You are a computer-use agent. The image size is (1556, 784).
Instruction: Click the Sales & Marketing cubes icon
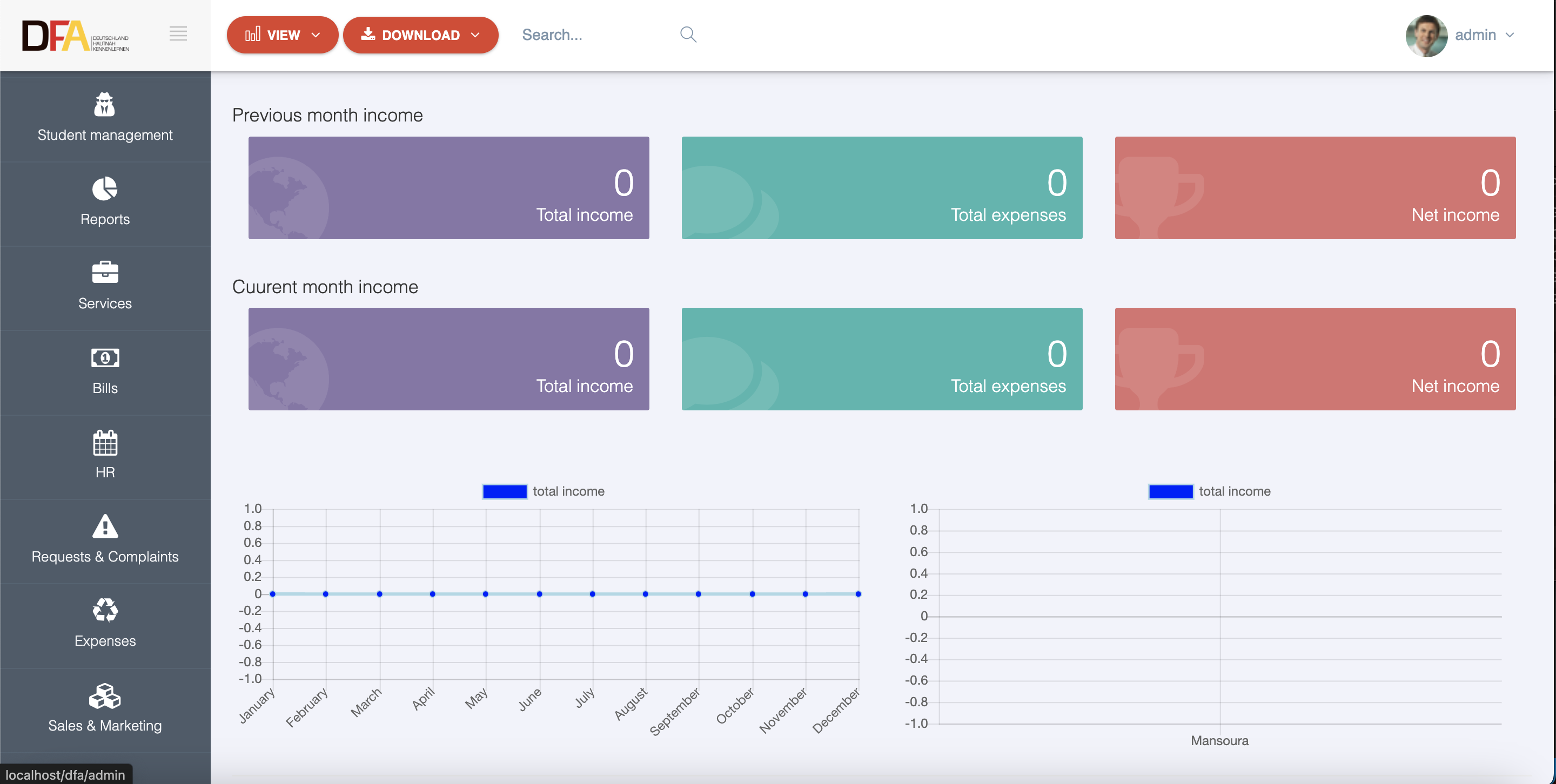coord(104,695)
